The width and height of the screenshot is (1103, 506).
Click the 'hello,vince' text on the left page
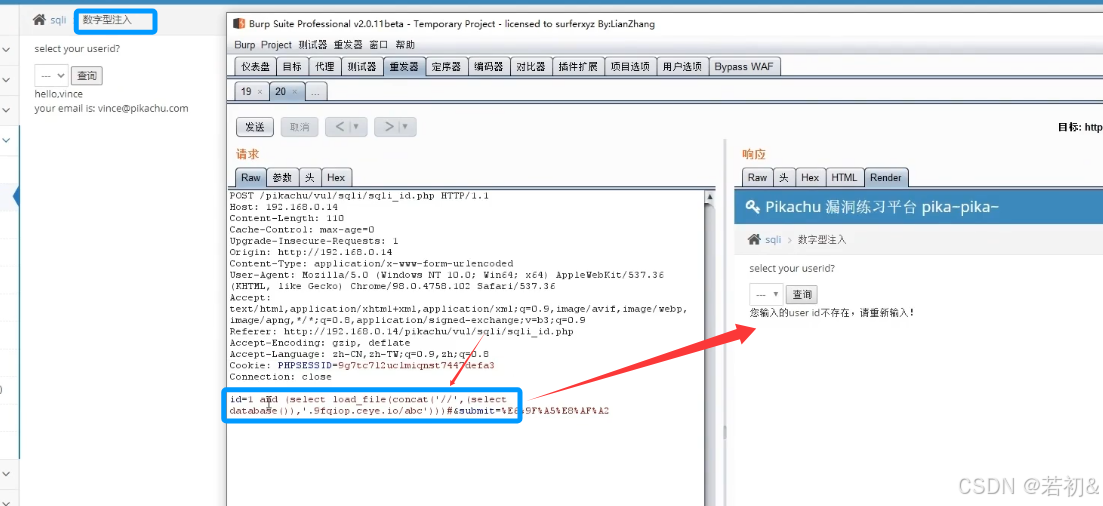pyautogui.click(x=58, y=94)
